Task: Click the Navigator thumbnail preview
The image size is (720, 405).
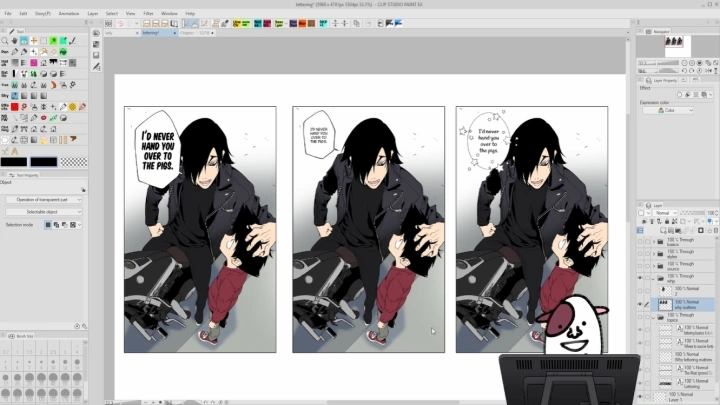Action: point(677,46)
